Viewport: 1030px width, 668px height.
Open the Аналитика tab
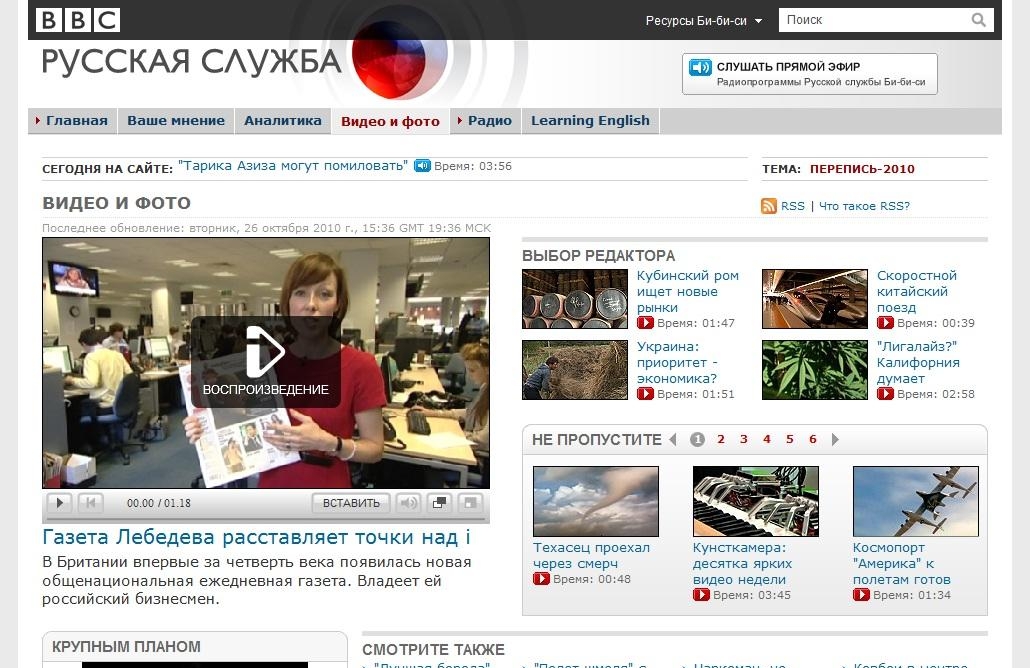click(x=283, y=121)
